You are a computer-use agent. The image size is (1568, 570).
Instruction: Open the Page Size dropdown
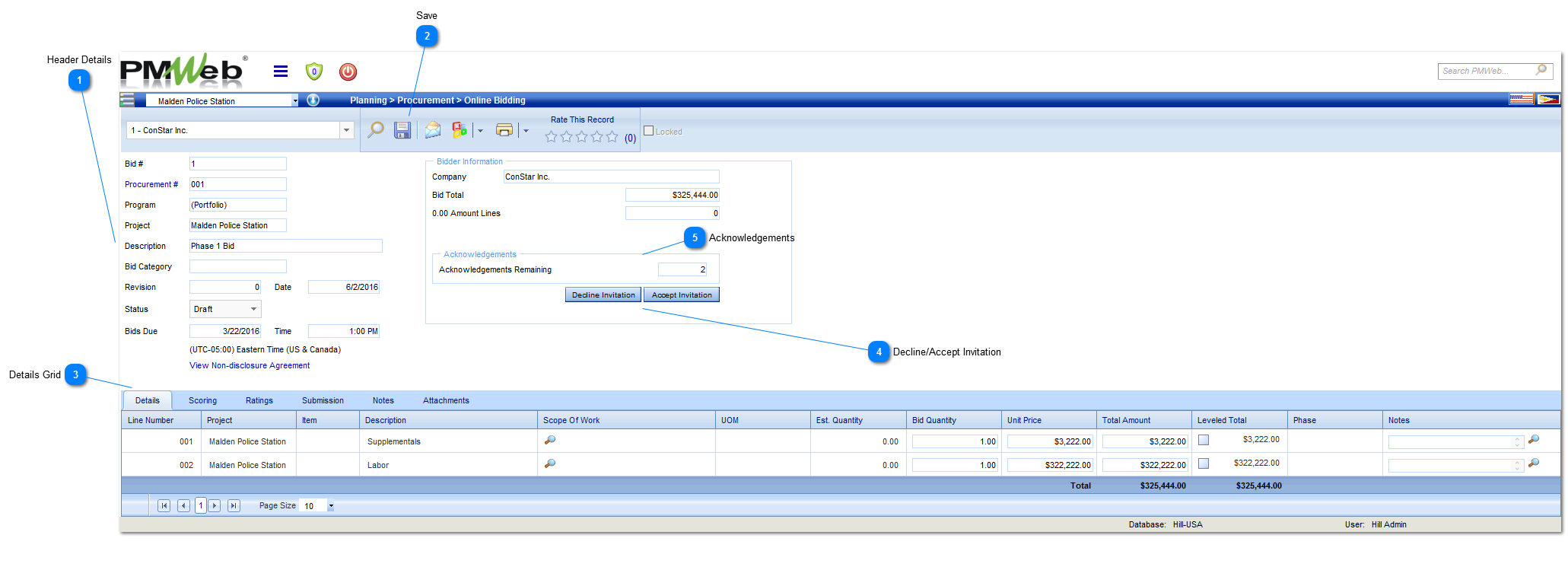(331, 506)
